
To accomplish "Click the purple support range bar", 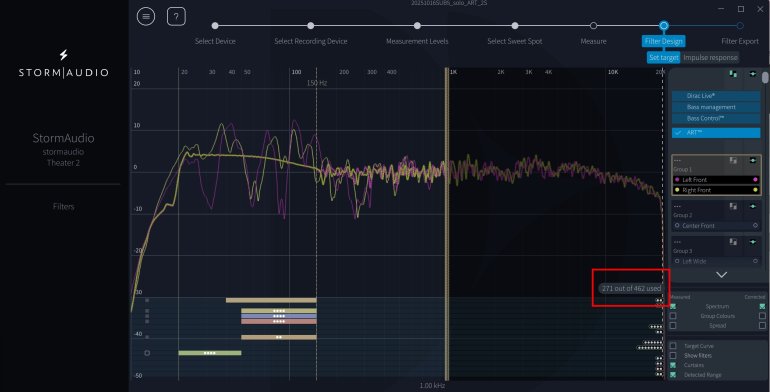I will point(279,316).
